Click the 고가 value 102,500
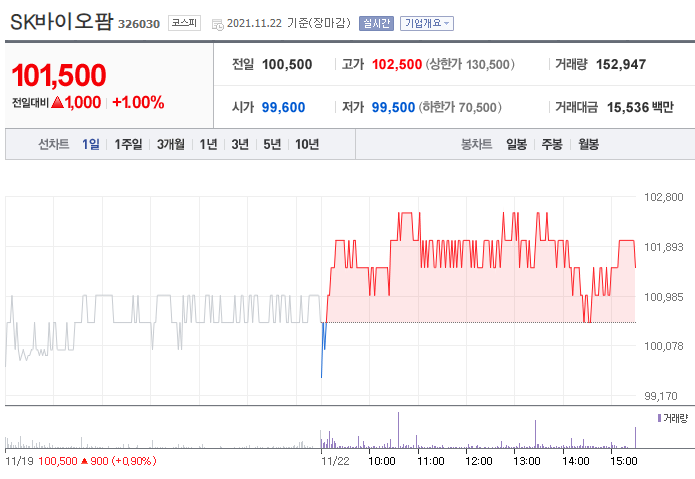The image size is (695, 479). coord(397,64)
